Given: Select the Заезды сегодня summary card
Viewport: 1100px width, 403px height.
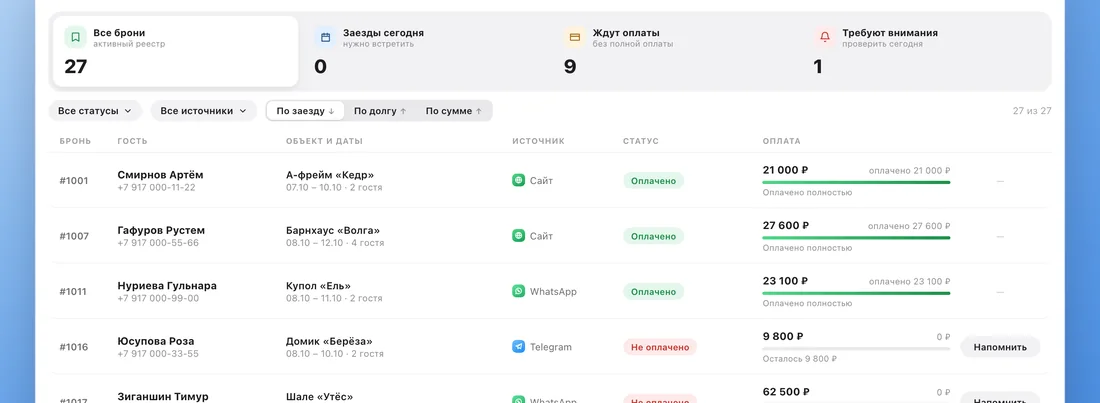Looking at the screenshot, I should pos(425,51).
